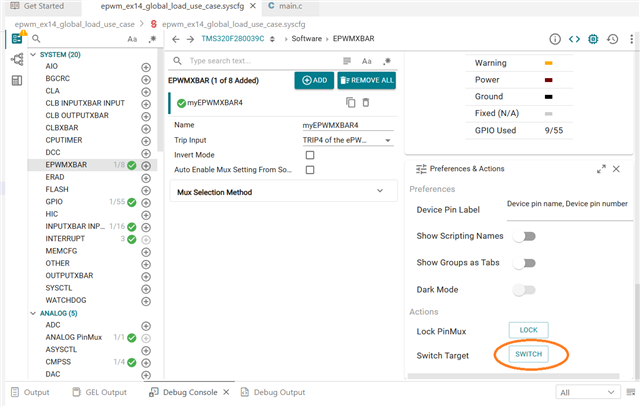Enable Auto Enable Mux Setting checkbox
The image size is (640, 407).
[310, 170]
